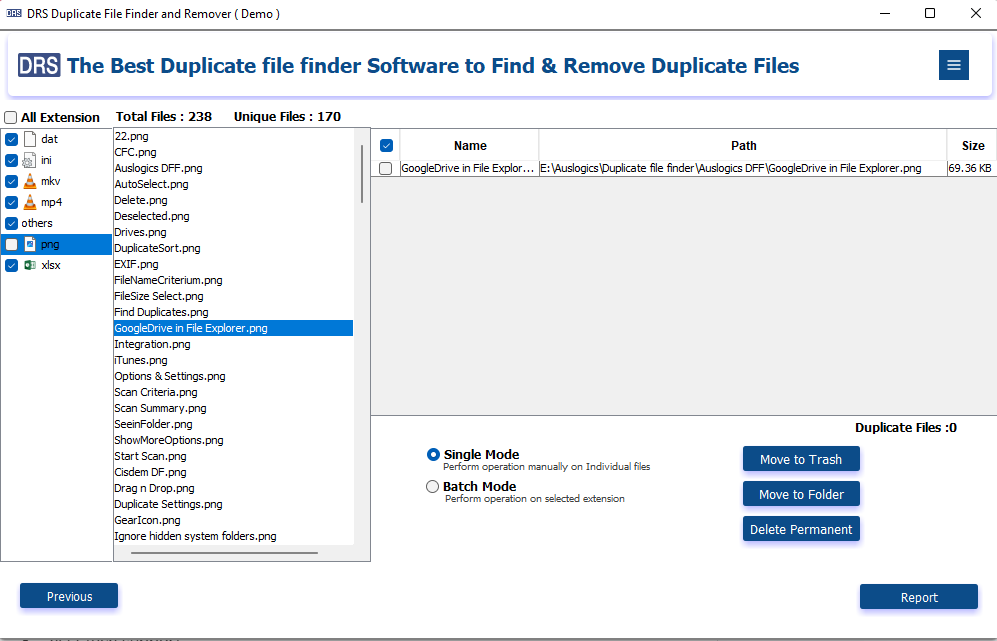
Task: Open the Report button
Action: pos(918,597)
